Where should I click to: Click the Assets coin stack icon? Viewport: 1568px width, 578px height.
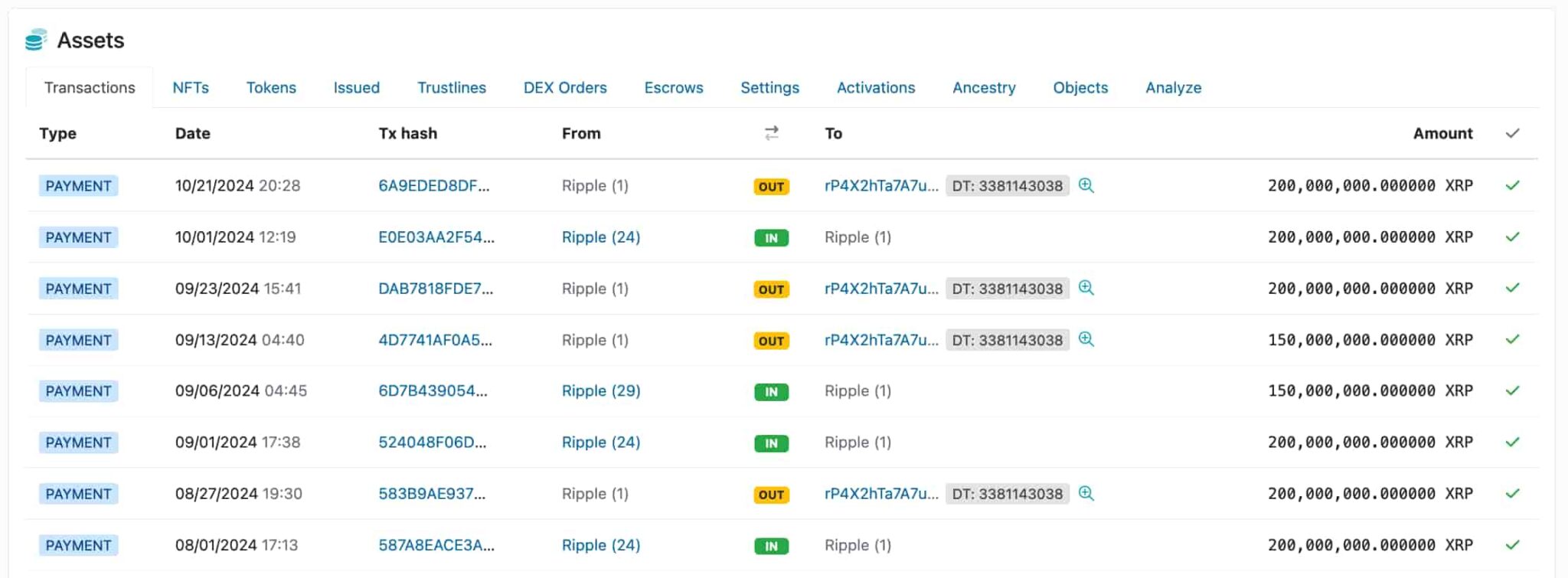(x=36, y=40)
